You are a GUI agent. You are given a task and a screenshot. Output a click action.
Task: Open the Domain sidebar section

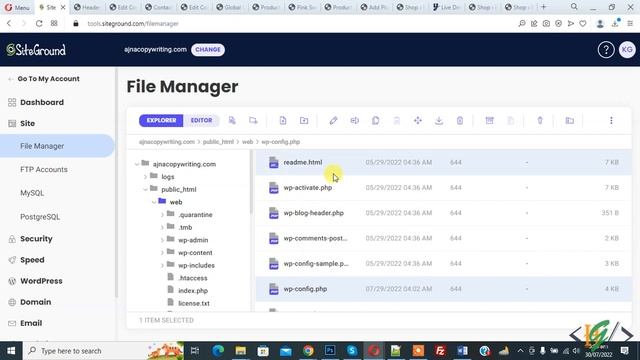(36, 302)
